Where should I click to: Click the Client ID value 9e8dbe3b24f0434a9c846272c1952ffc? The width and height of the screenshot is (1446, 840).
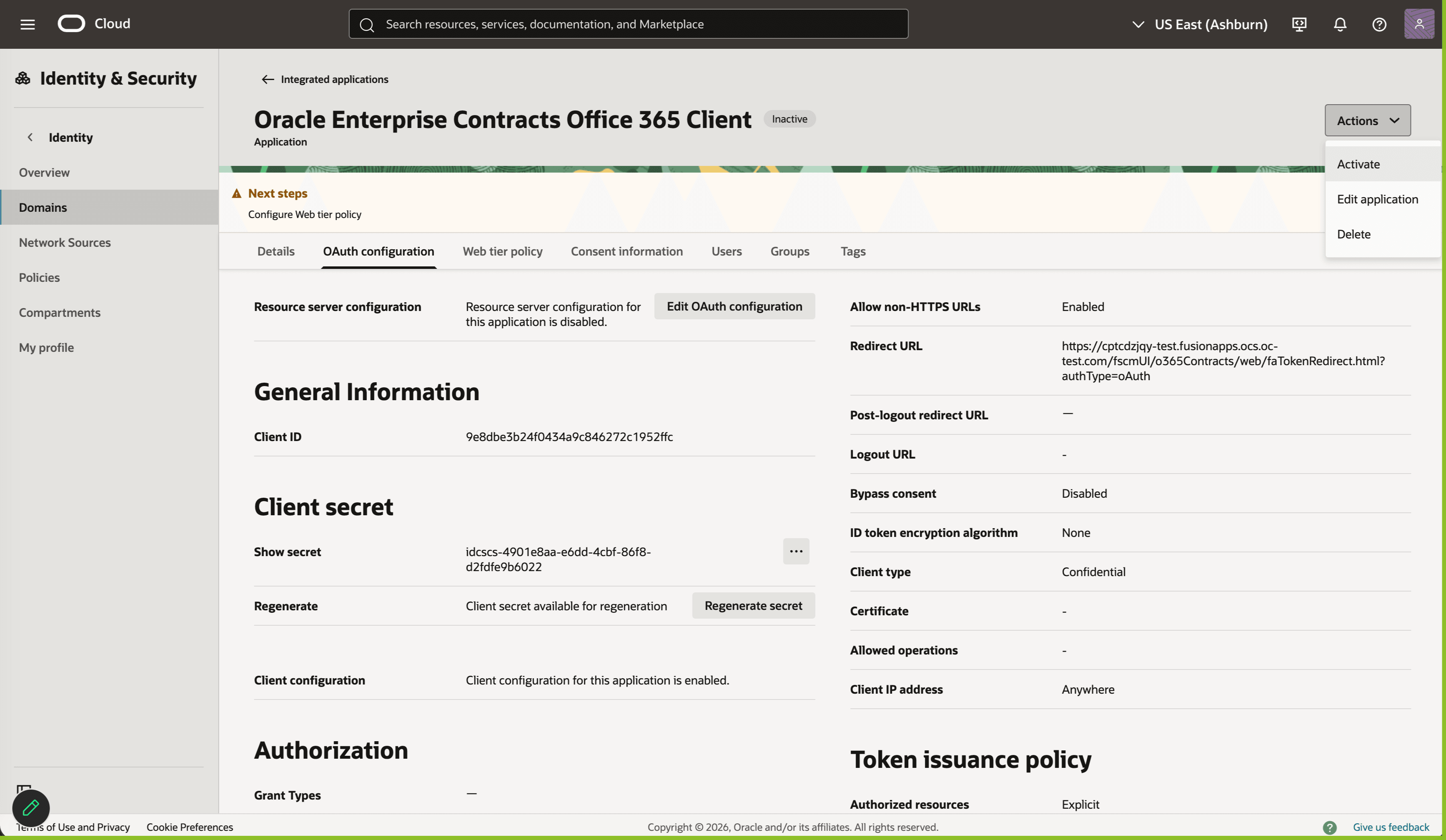[x=569, y=436]
